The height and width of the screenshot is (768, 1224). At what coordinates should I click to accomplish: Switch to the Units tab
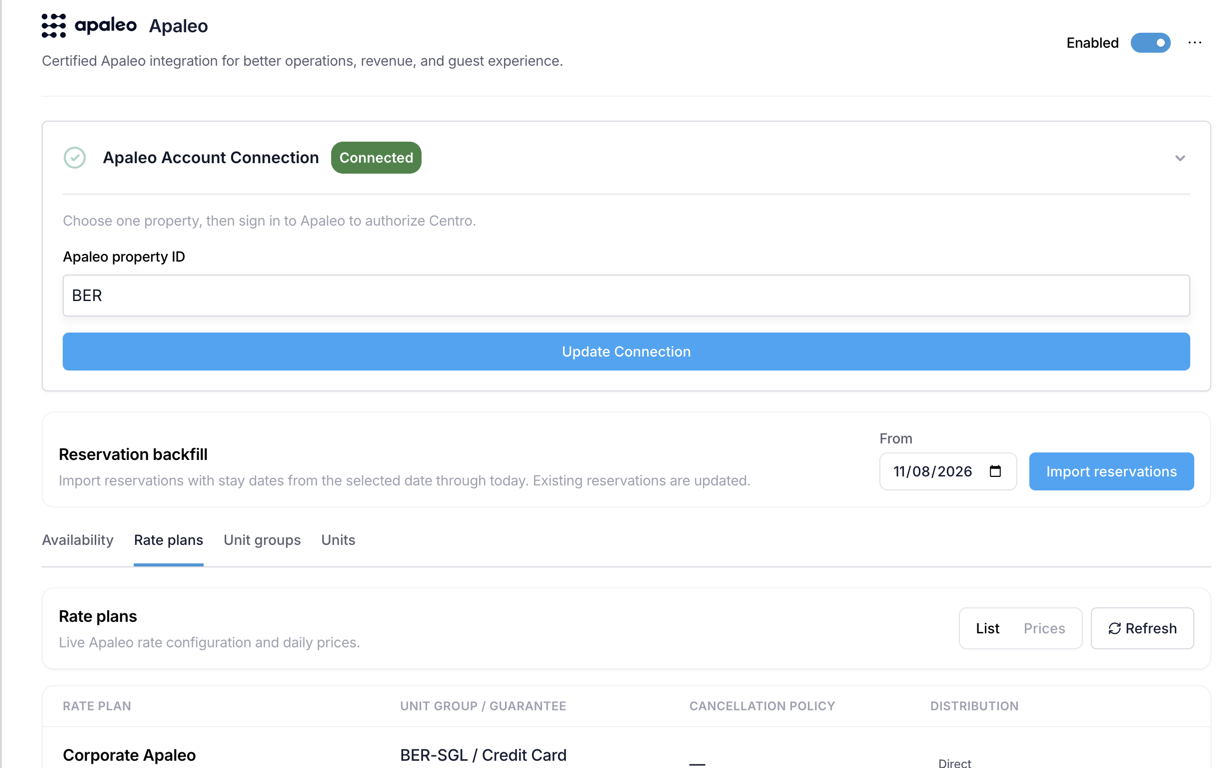pos(338,540)
